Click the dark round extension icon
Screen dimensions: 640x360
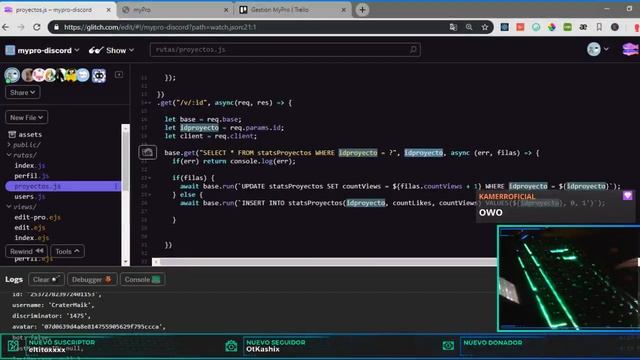click(615, 27)
